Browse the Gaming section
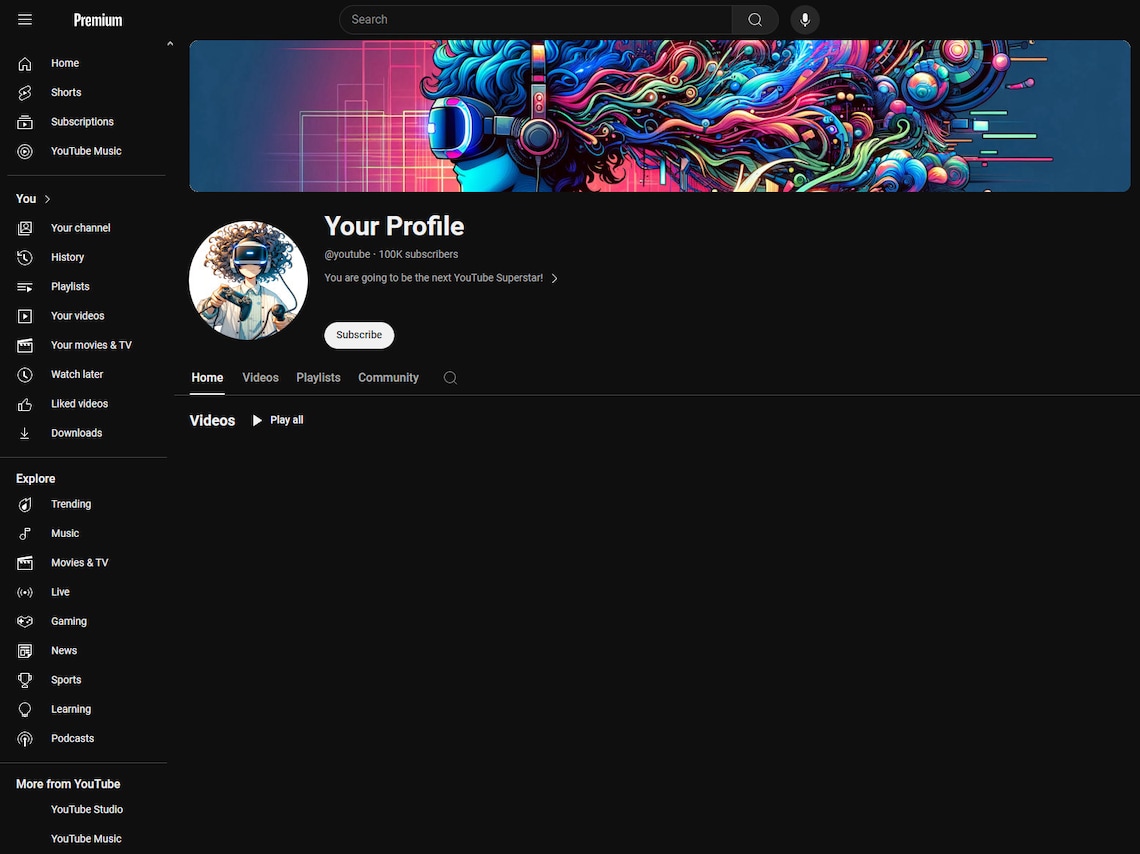 pyautogui.click(x=68, y=621)
